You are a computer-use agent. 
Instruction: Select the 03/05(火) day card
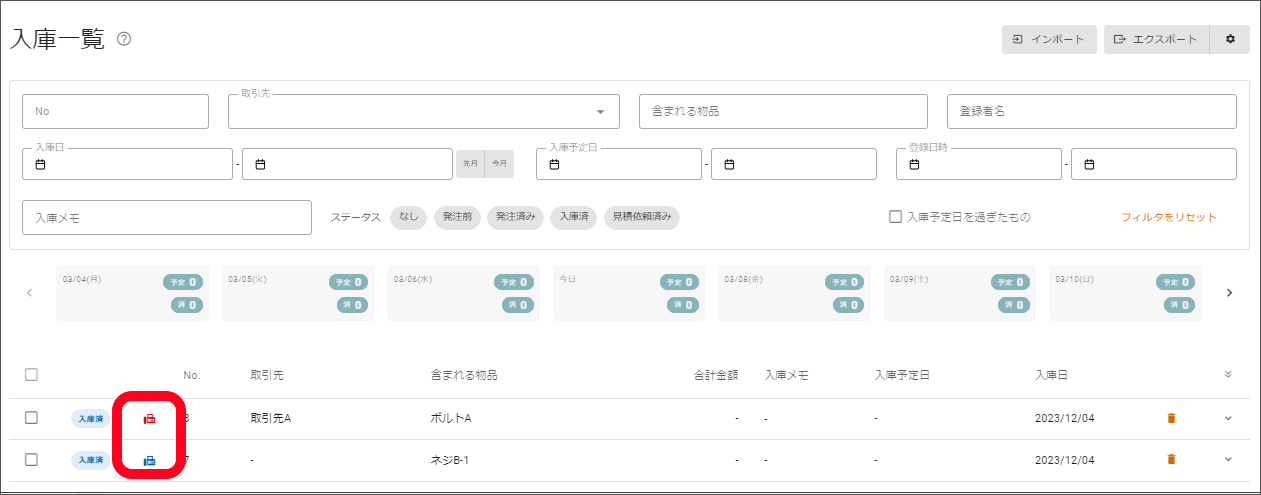pyautogui.click(x=298, y=293)
